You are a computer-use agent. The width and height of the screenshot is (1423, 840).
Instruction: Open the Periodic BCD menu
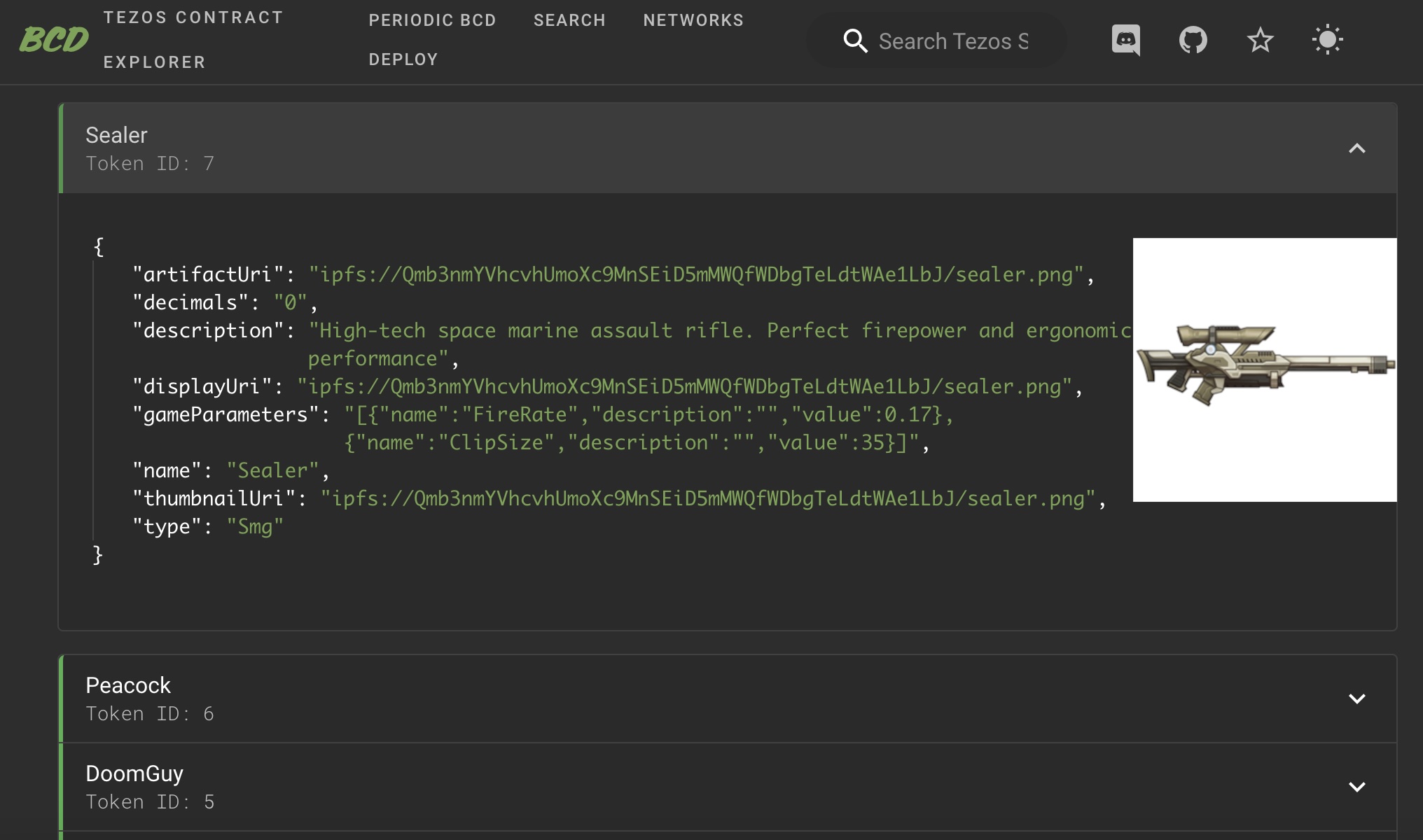pyautogui.click(x=432, y=20)
